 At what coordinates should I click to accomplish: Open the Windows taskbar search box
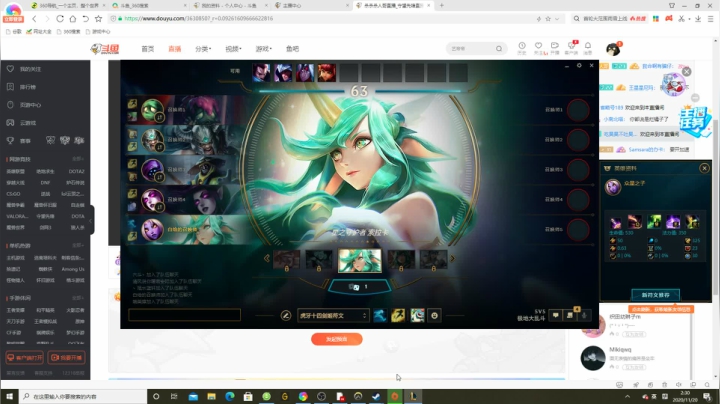tap(83, 396)
